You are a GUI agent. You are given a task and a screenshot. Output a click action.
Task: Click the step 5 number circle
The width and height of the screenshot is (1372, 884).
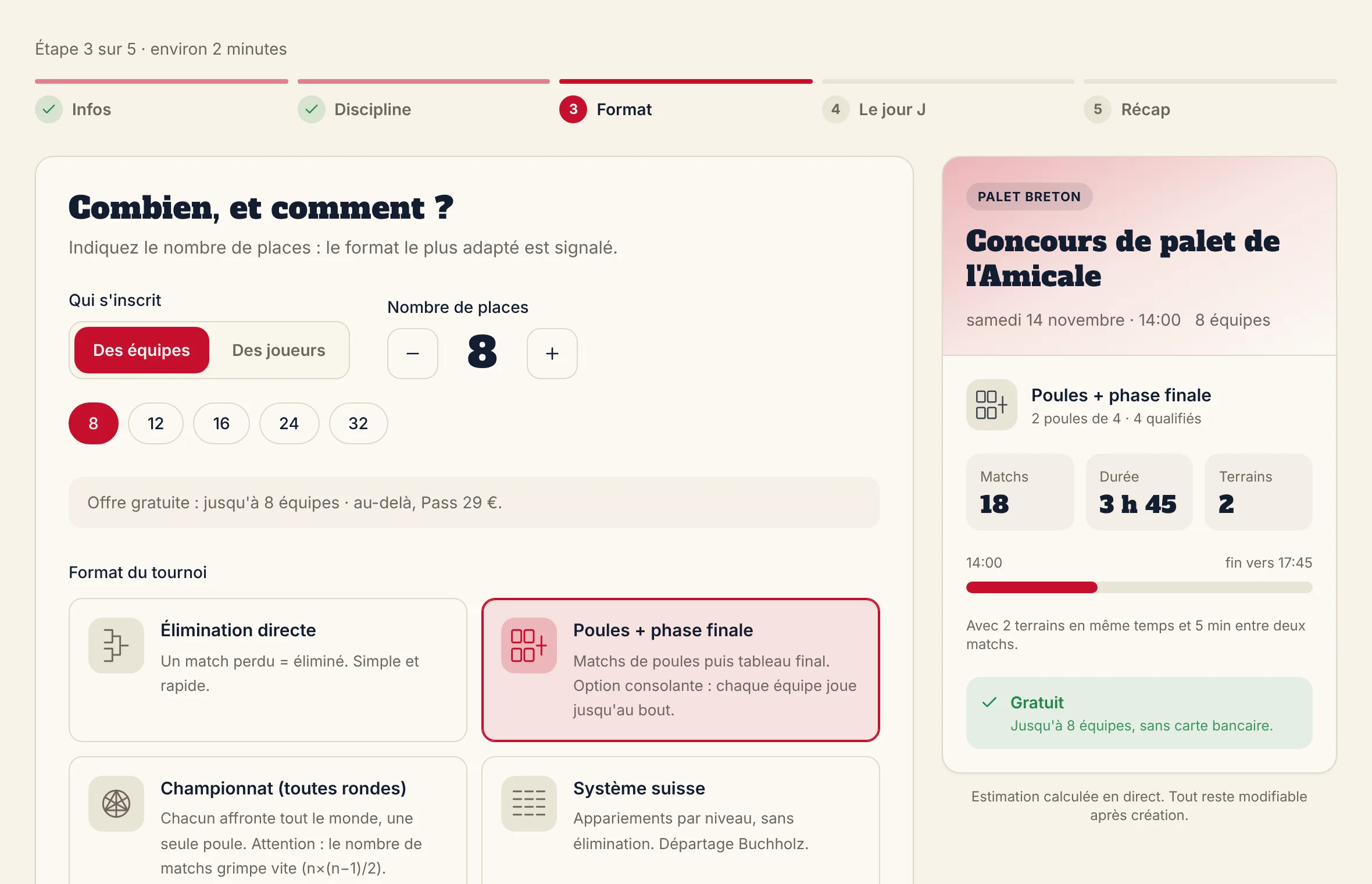1098,109
